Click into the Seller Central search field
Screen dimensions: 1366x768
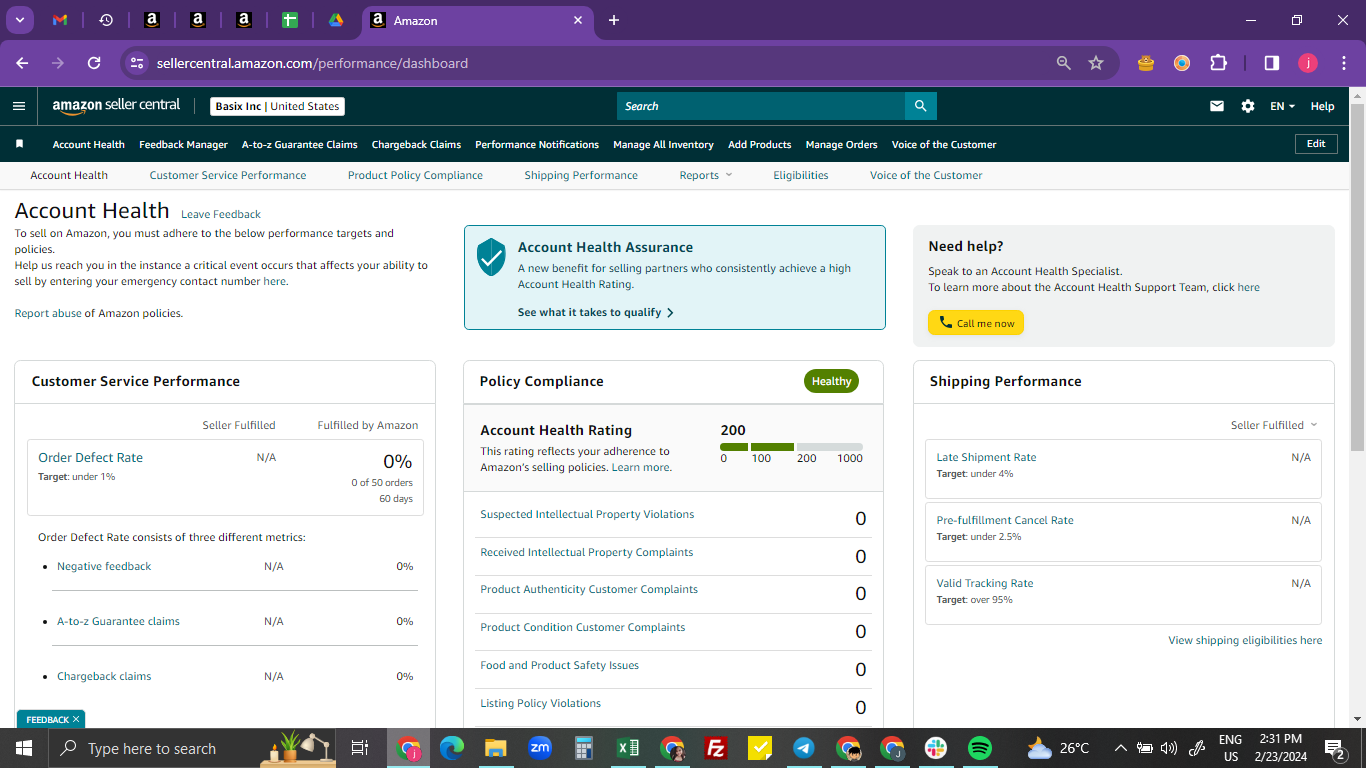[x=761, y=106]
